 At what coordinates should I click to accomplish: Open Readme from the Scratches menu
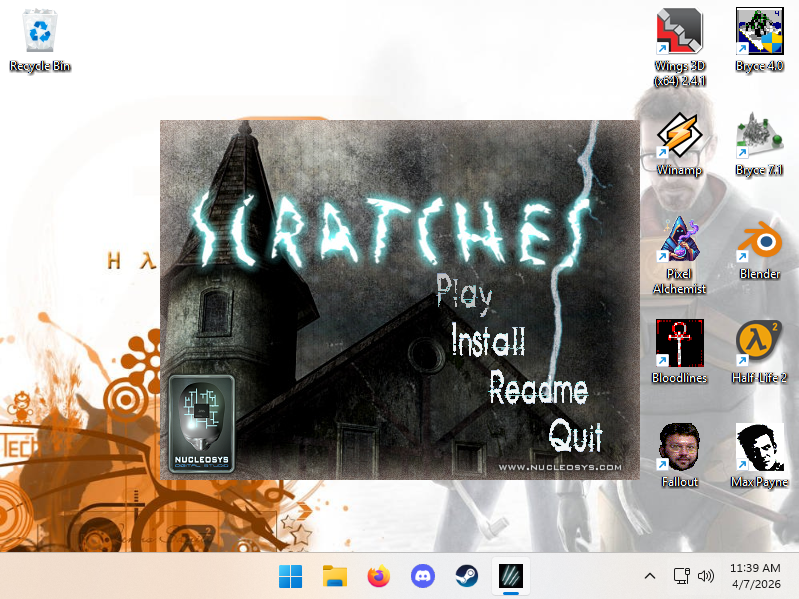pyautogui.click(x=539, y=389)
